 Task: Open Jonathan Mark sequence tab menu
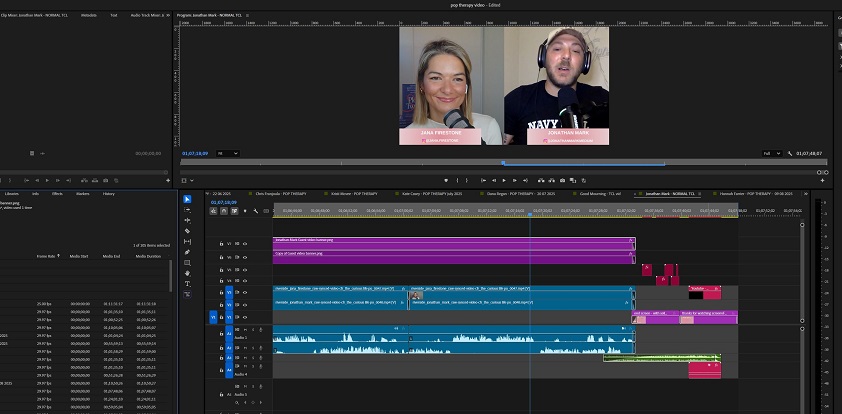click(x=699, y=193)
